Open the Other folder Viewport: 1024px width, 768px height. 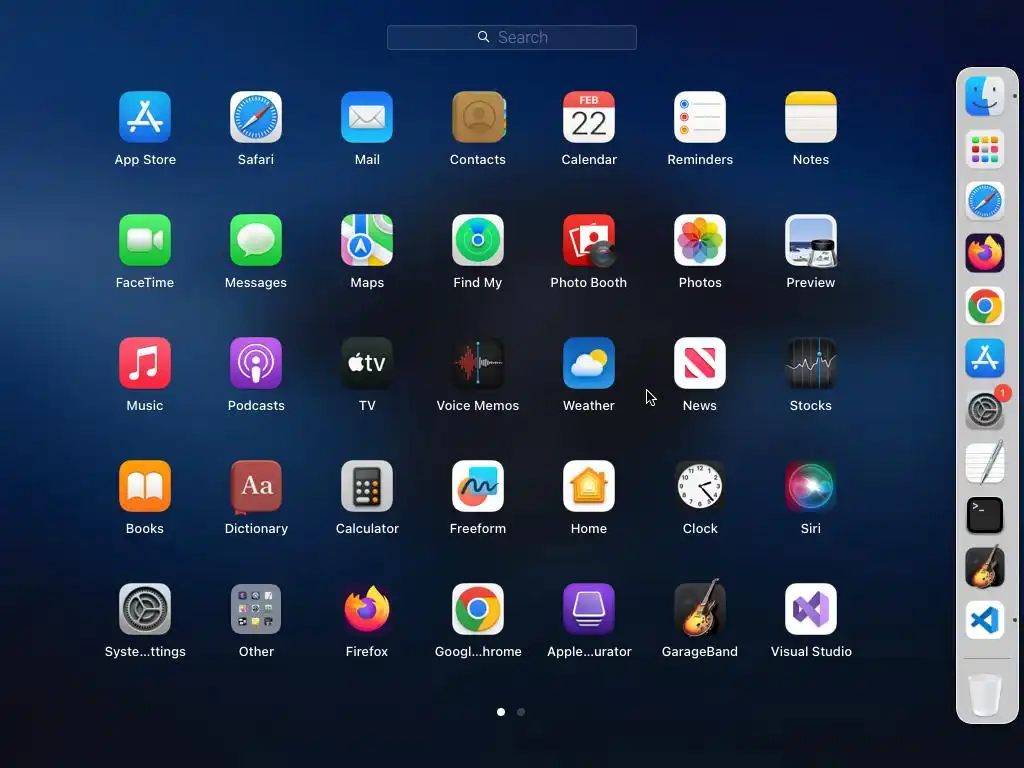point(256,609)
